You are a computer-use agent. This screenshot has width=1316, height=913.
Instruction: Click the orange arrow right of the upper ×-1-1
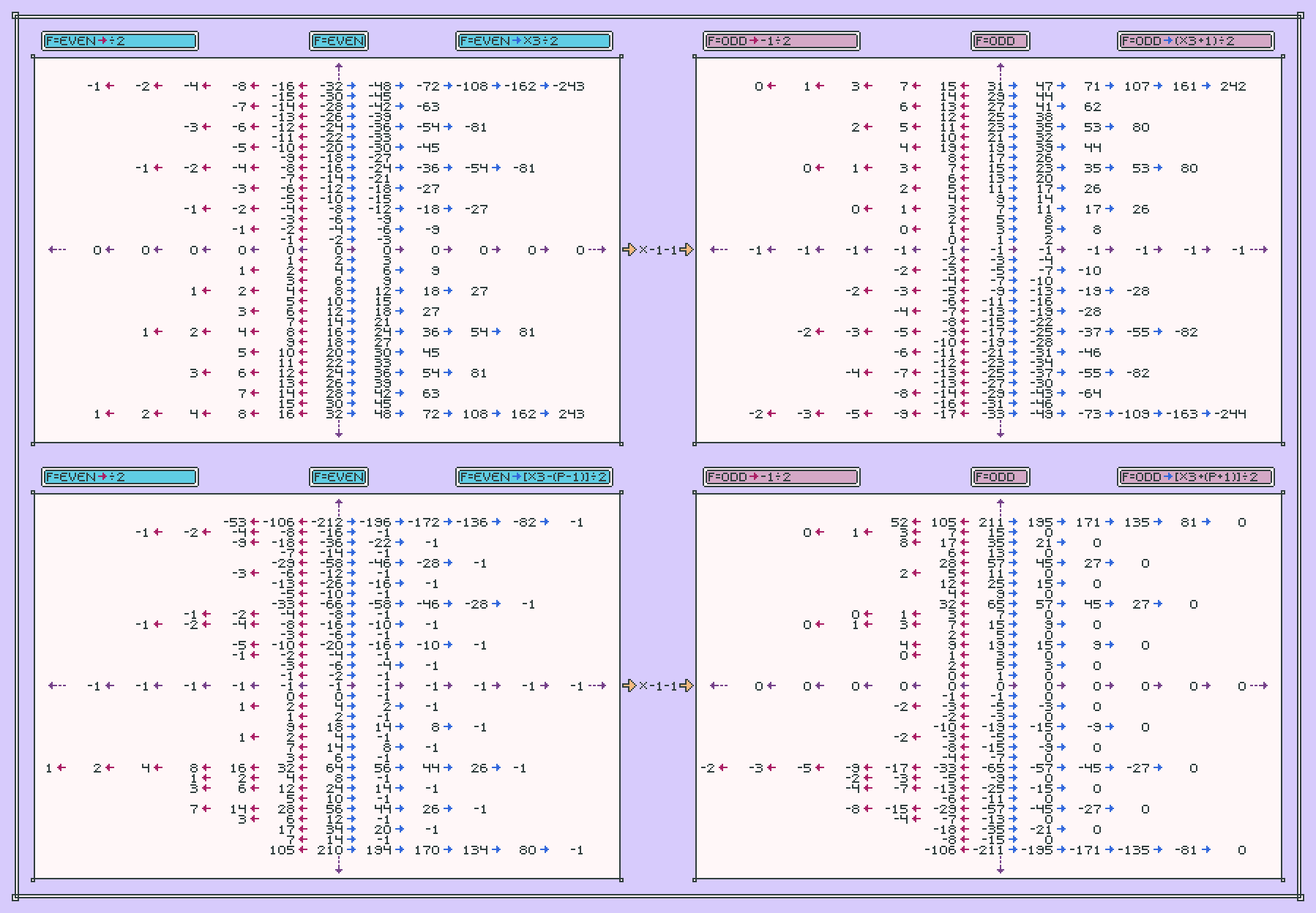(687, 249)
